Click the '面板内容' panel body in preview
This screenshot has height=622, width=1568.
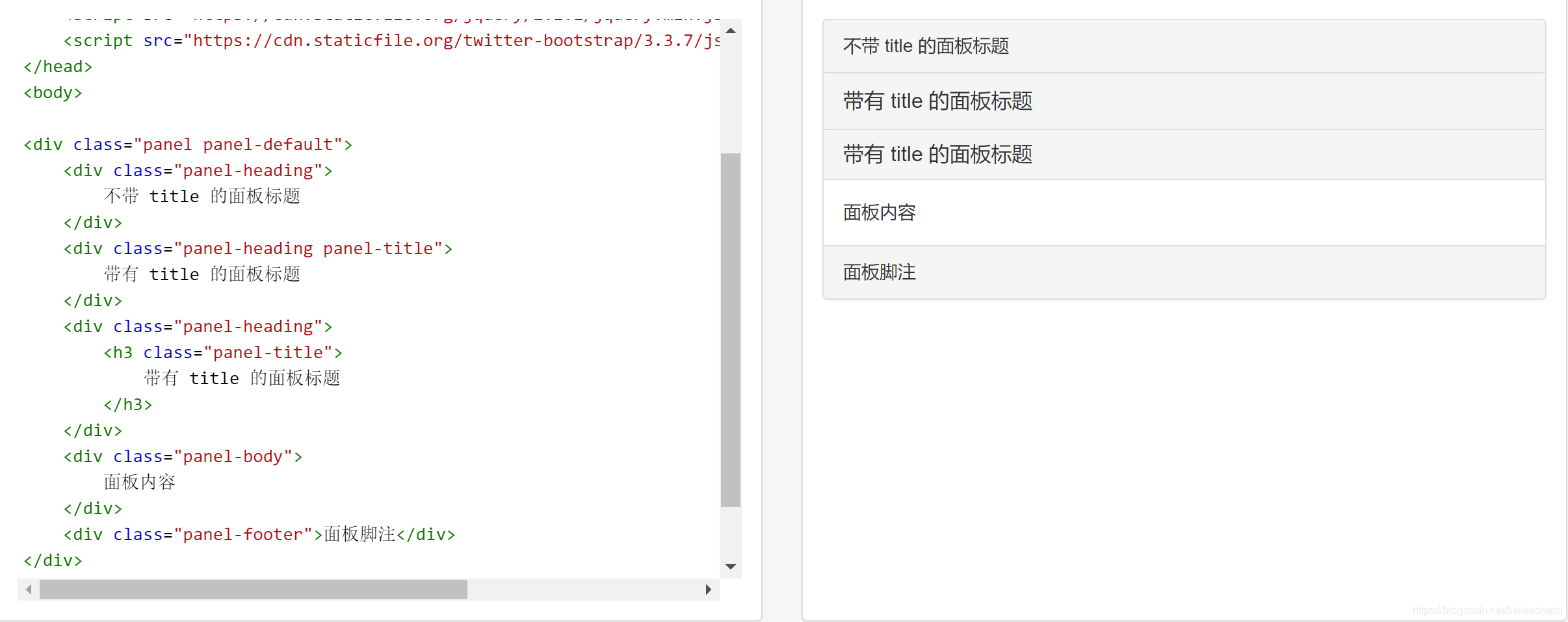(1184, 213)
